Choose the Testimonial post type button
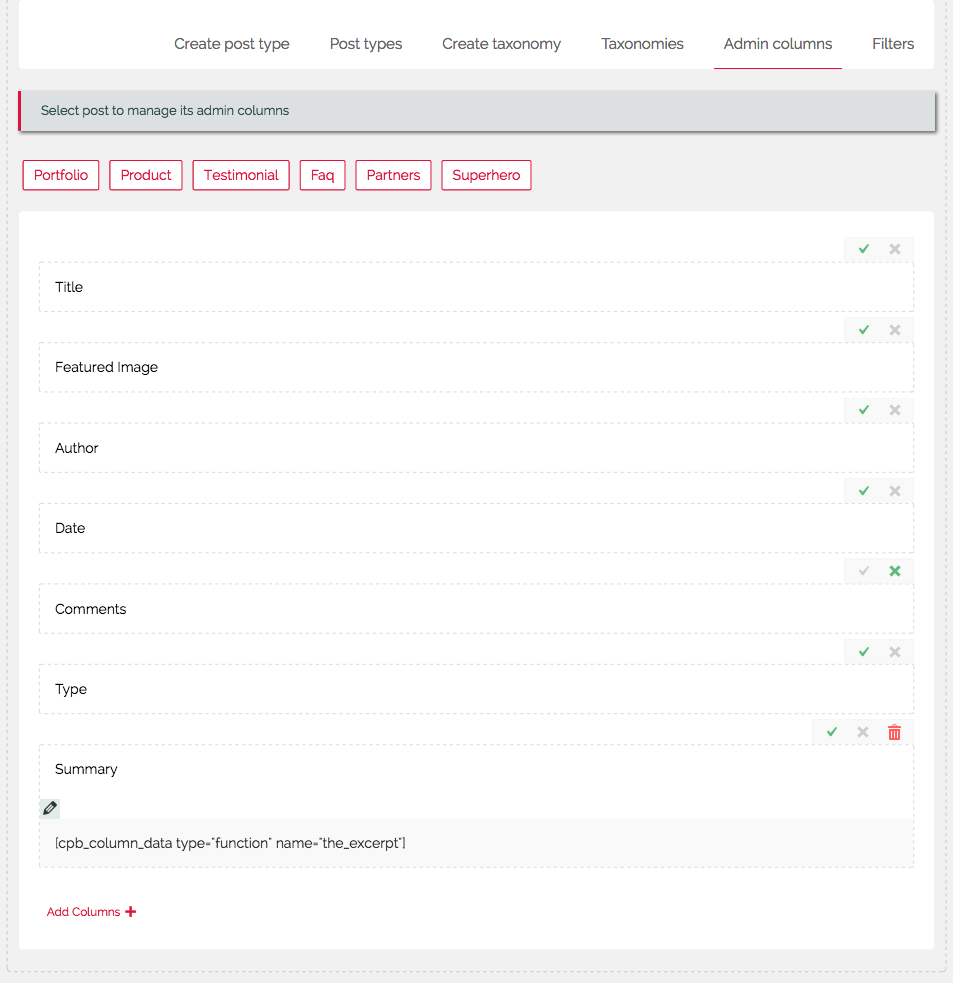This screenshot has width=953, height=983. pyautogui.click(x=241, y=175)
